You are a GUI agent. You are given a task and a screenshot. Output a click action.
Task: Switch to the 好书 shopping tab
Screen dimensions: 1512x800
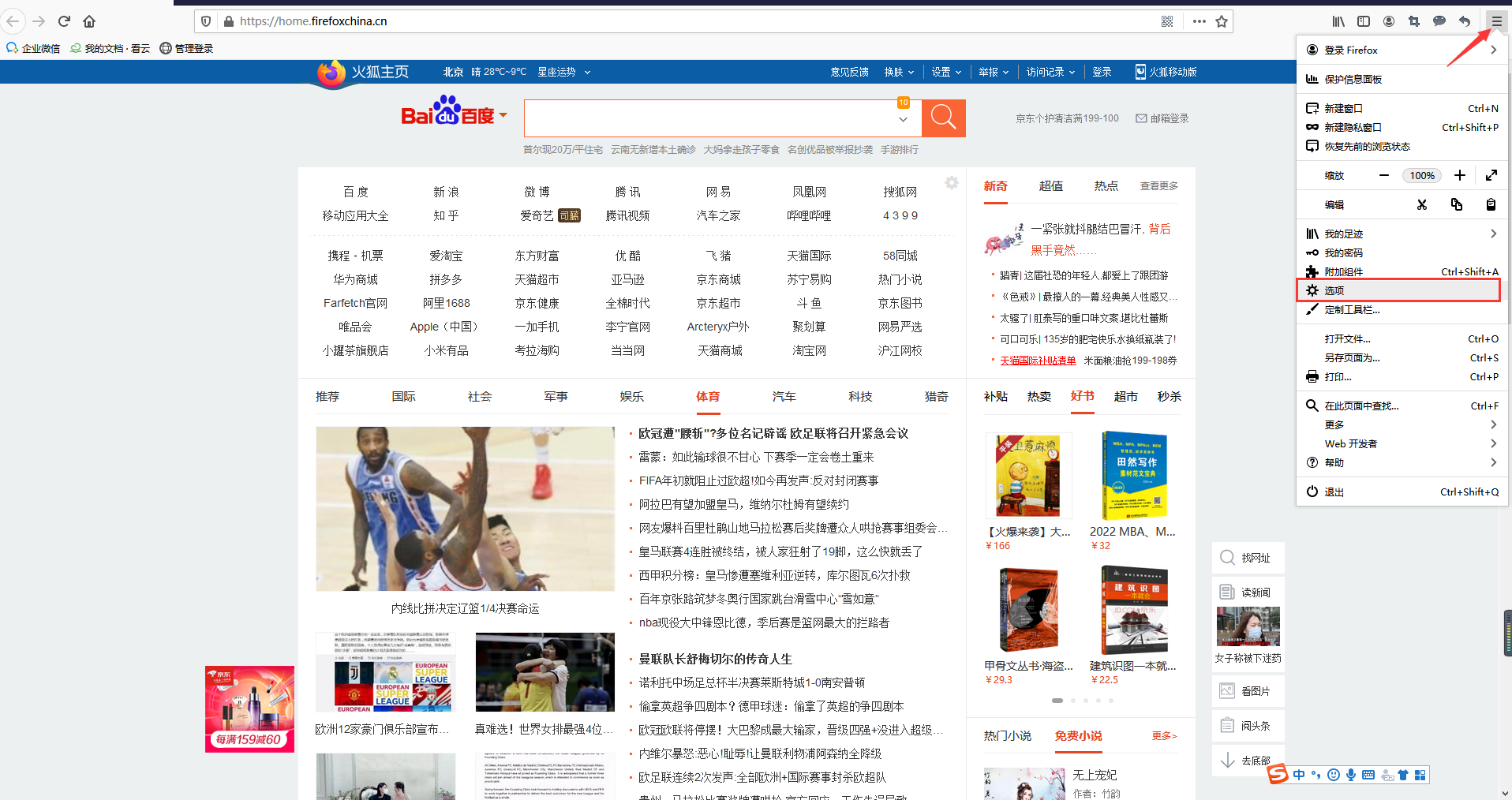[x=1082, y=395]
